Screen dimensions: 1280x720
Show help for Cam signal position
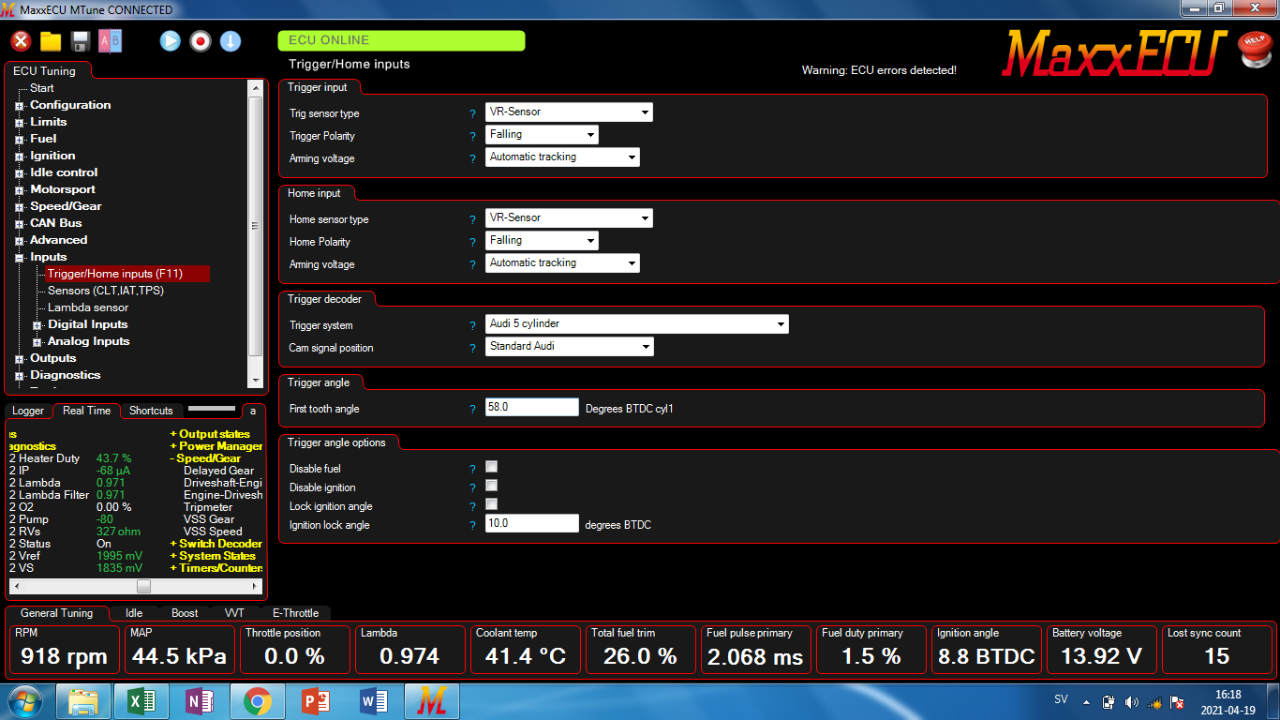point(473,348)
